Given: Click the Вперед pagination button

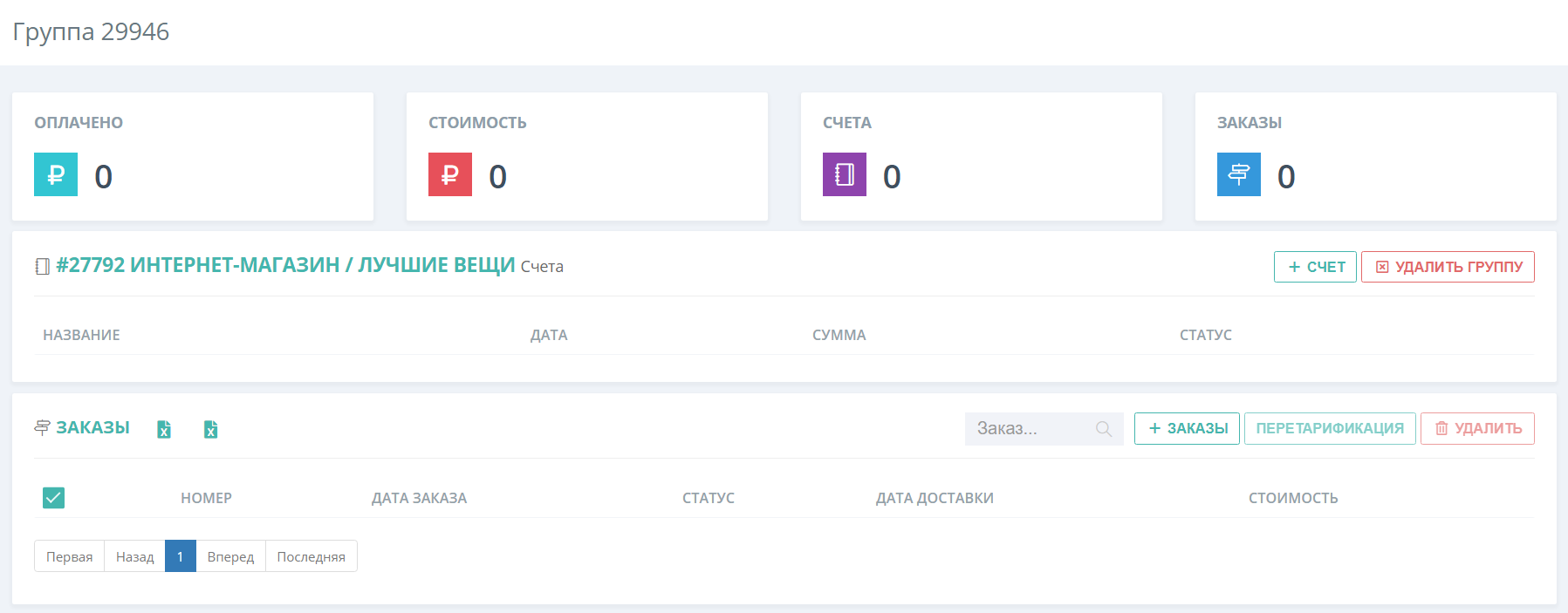Looking at the screenshot, I should 230,556.
